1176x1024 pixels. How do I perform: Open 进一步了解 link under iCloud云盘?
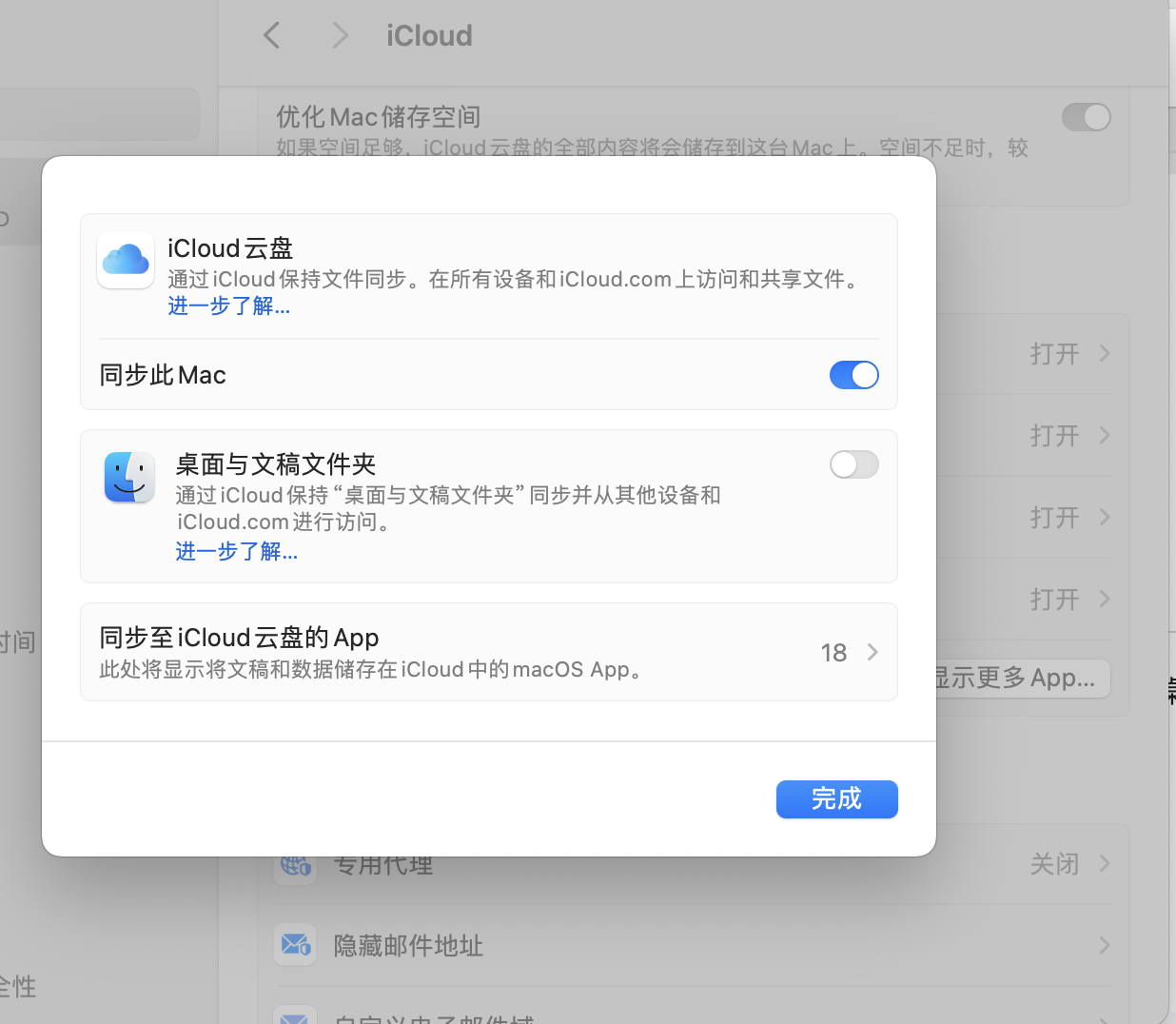[x=229, y=306]
